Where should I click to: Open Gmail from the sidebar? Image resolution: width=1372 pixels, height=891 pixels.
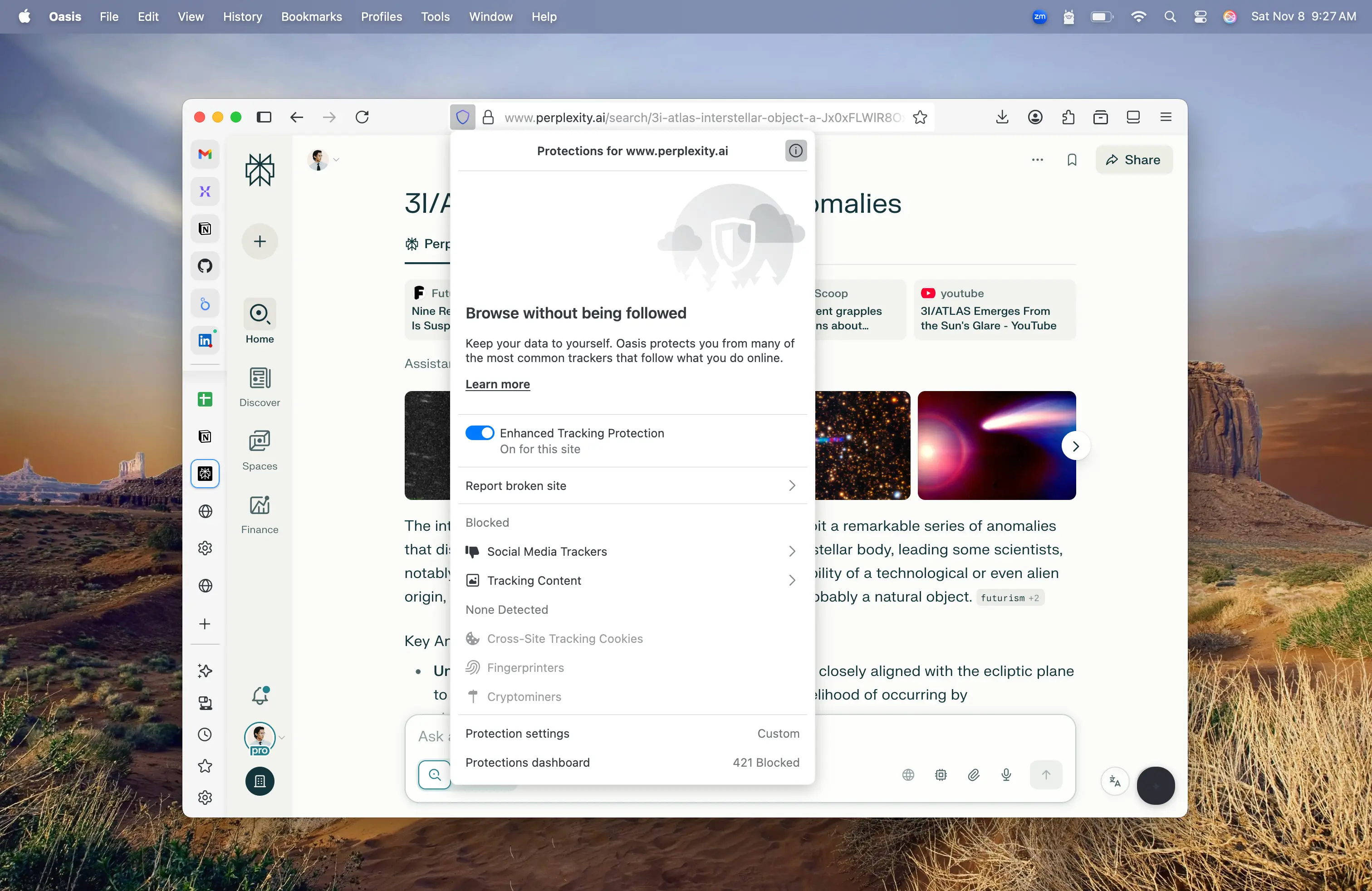point(205,154)
